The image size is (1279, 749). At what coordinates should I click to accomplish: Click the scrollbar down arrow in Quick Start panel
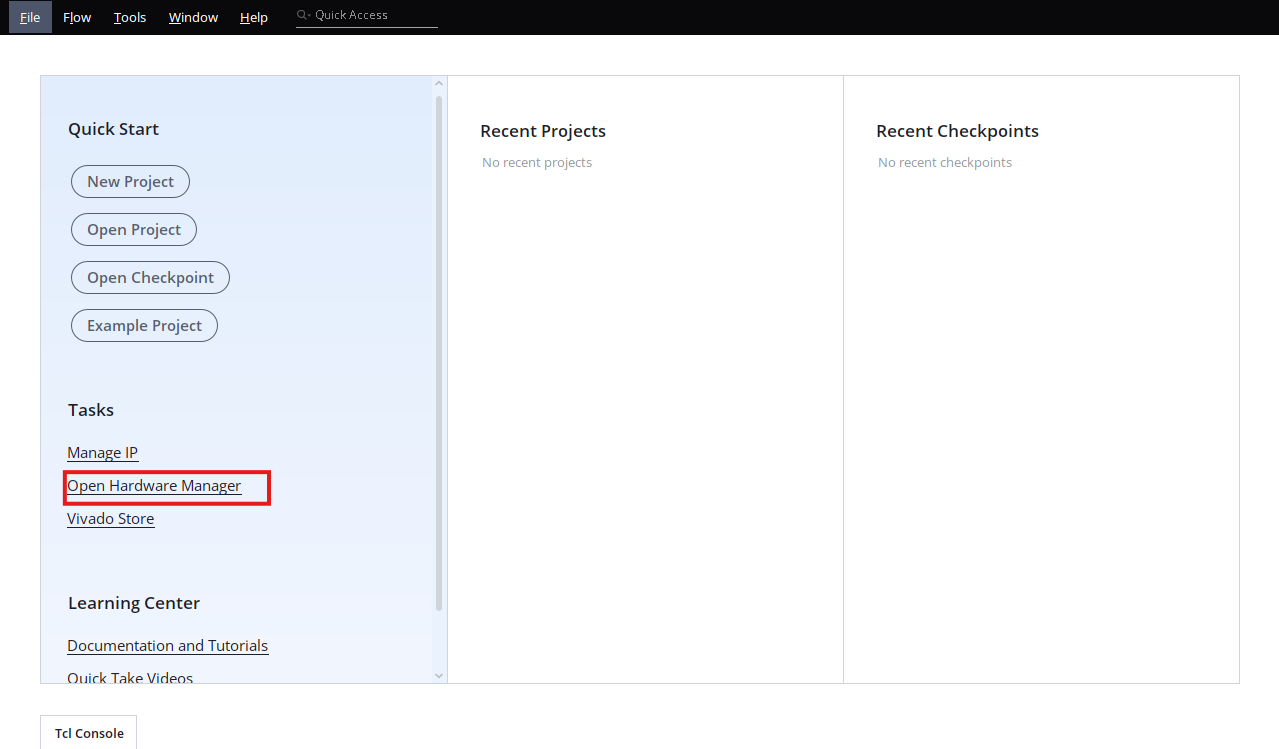tap(439, 676)
